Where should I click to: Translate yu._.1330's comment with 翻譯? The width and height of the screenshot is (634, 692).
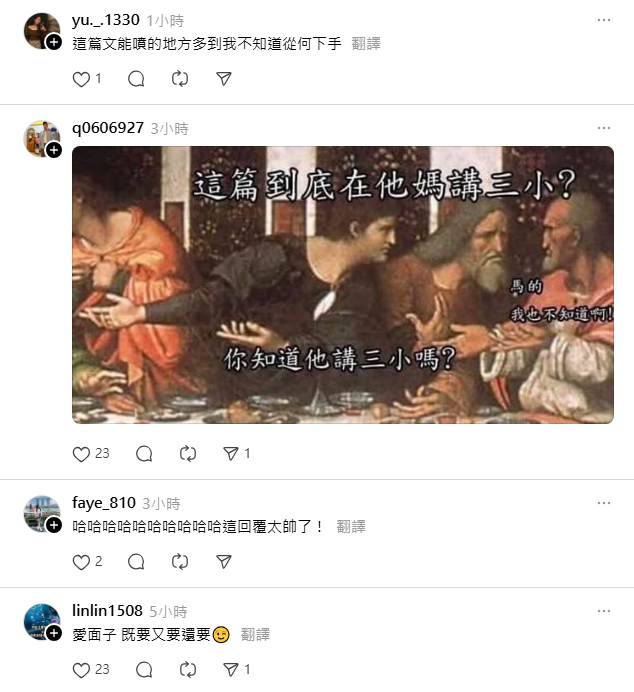coord(366,44)
